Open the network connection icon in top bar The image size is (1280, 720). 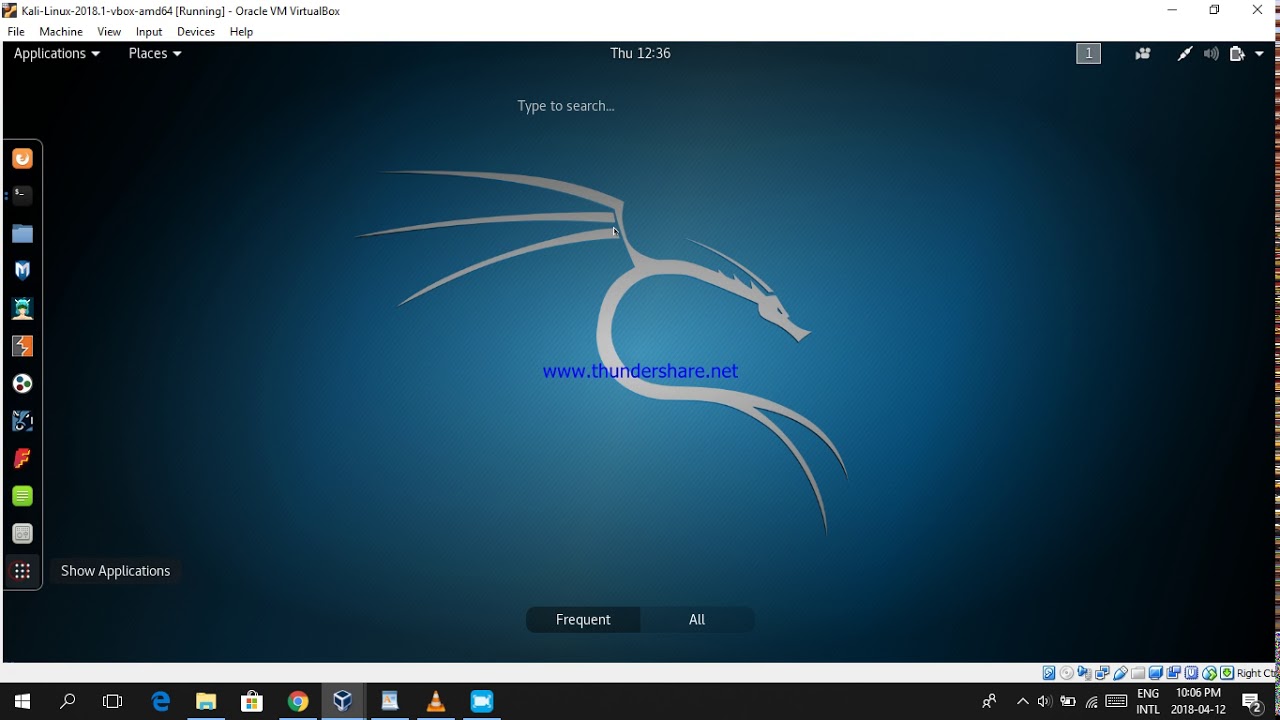pos(1185,54)
